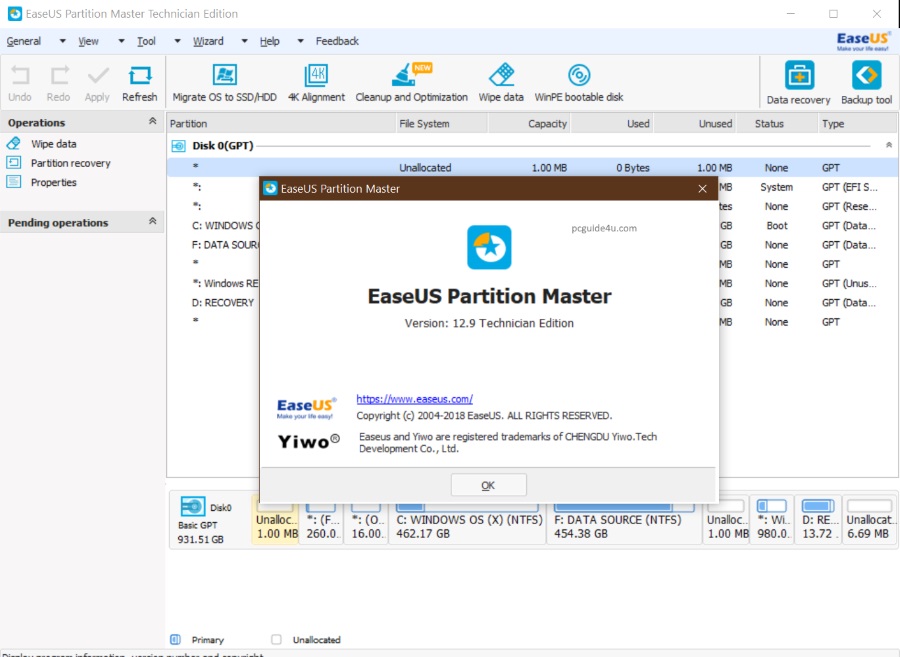
Task: Click the Unallocated legend box
Action: [x=276, y=639]
